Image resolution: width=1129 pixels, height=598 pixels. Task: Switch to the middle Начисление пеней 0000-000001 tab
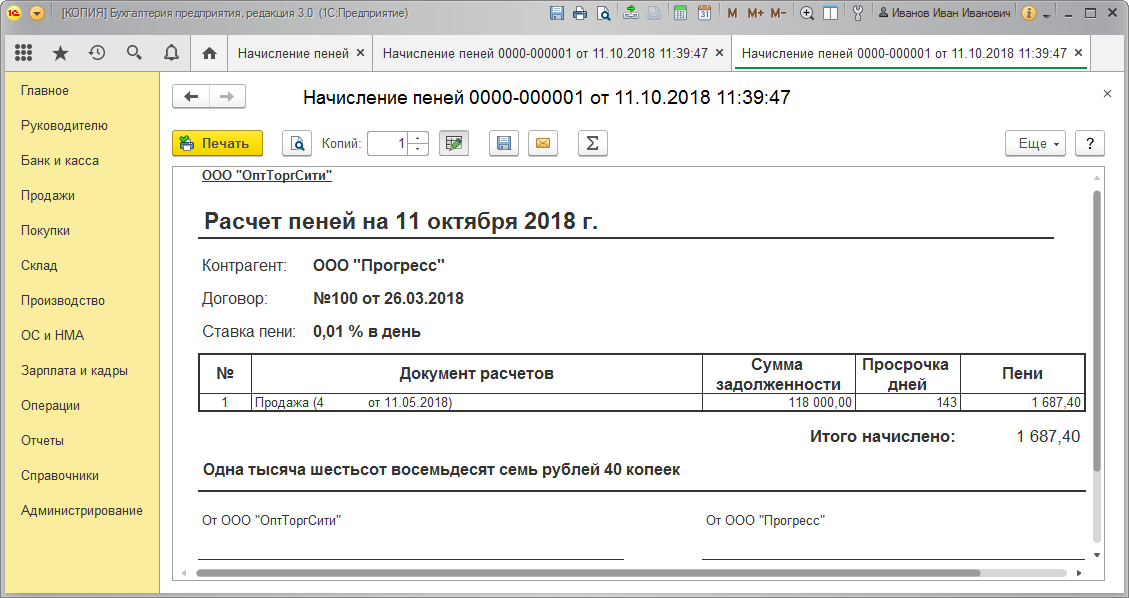pyautogui.click(x=545, y=53)
